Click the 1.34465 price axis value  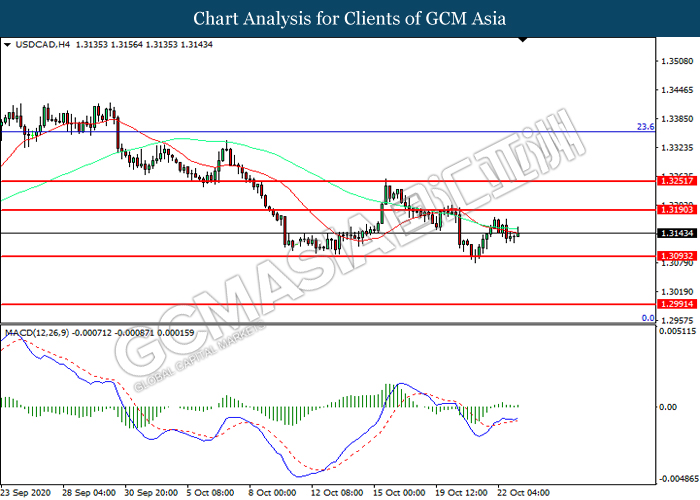pos(677,90)
